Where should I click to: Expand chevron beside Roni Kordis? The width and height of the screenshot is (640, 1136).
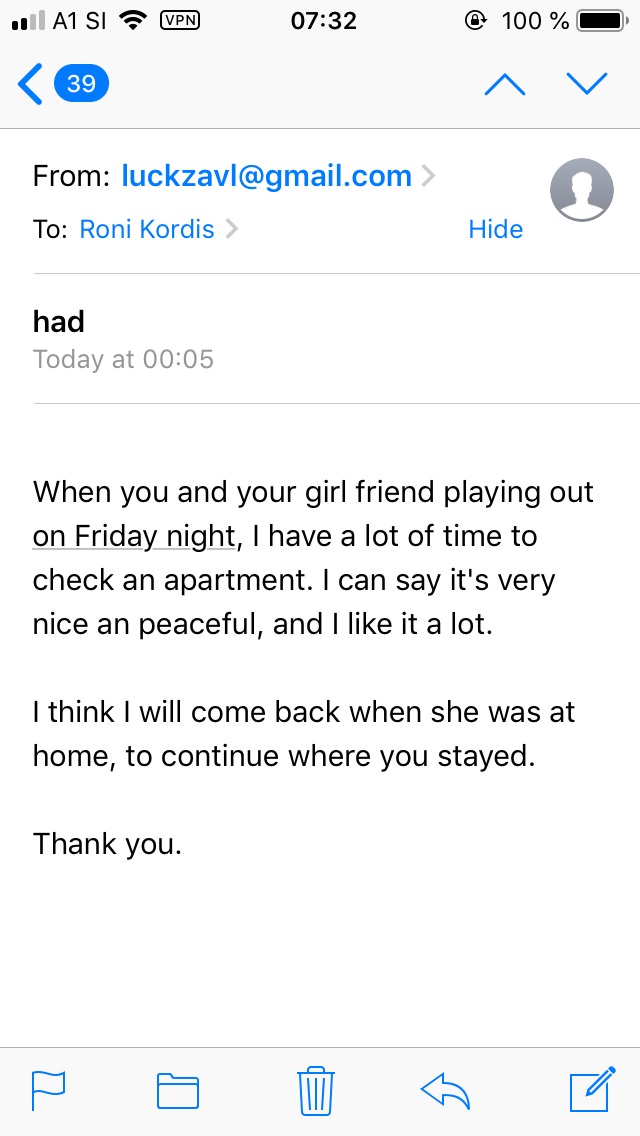232,229
